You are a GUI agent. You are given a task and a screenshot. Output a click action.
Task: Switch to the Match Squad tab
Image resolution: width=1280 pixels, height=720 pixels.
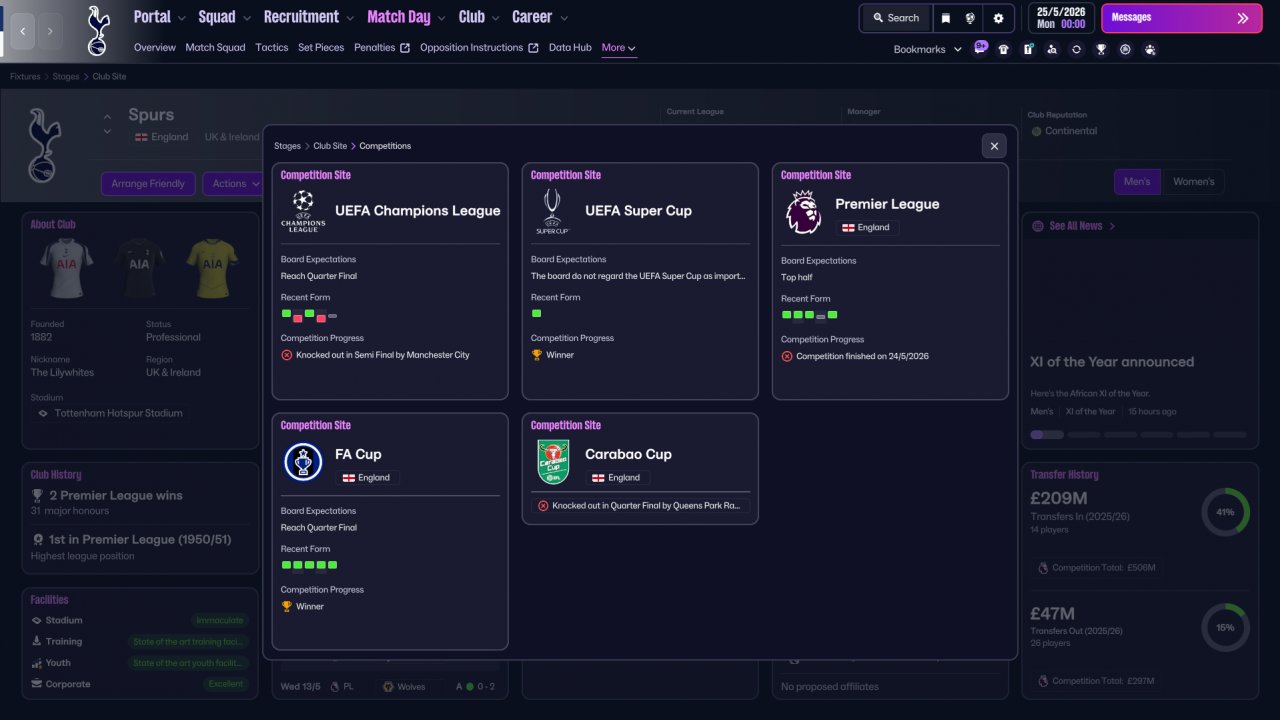coord(215,48)
